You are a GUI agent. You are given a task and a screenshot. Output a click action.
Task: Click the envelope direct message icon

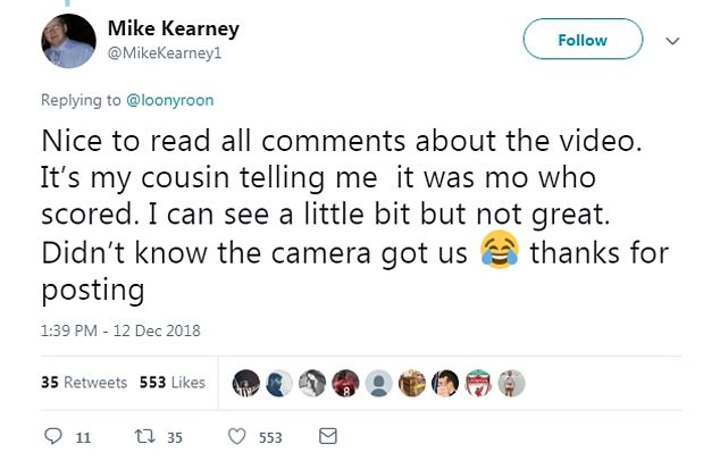point(326,437)
